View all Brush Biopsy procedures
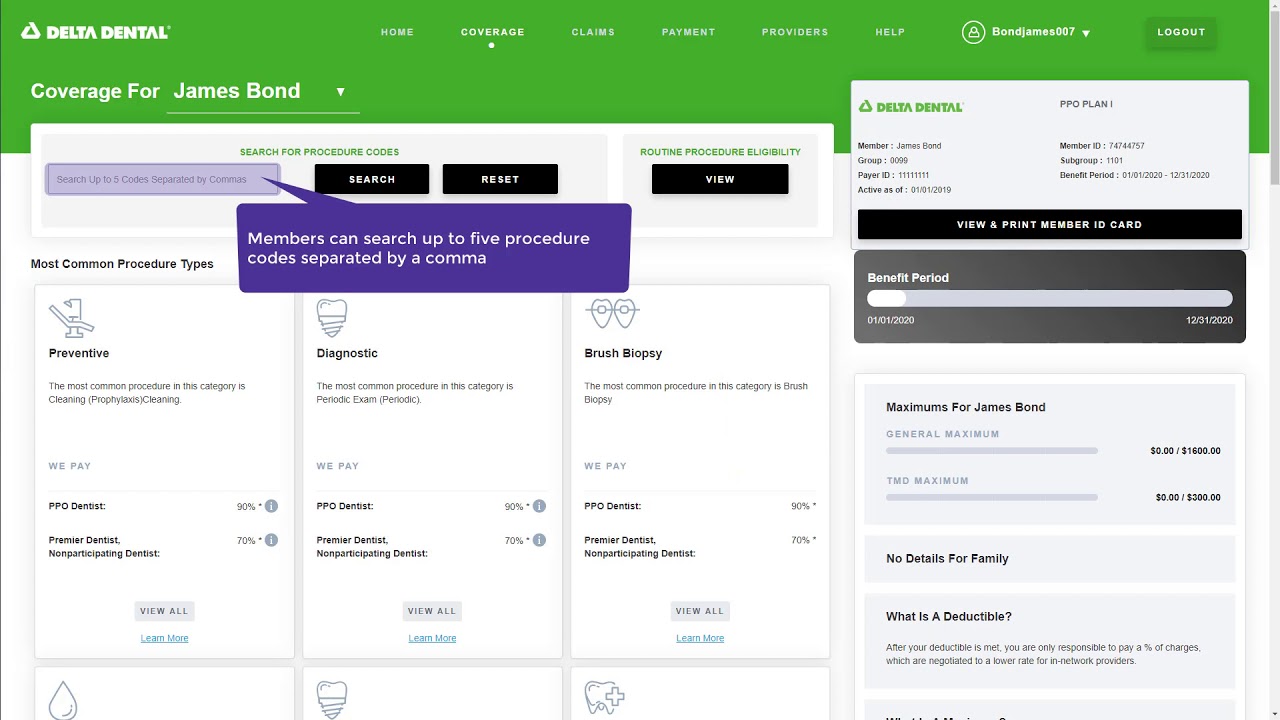The image size is (1280, 720). pos(700,611)
